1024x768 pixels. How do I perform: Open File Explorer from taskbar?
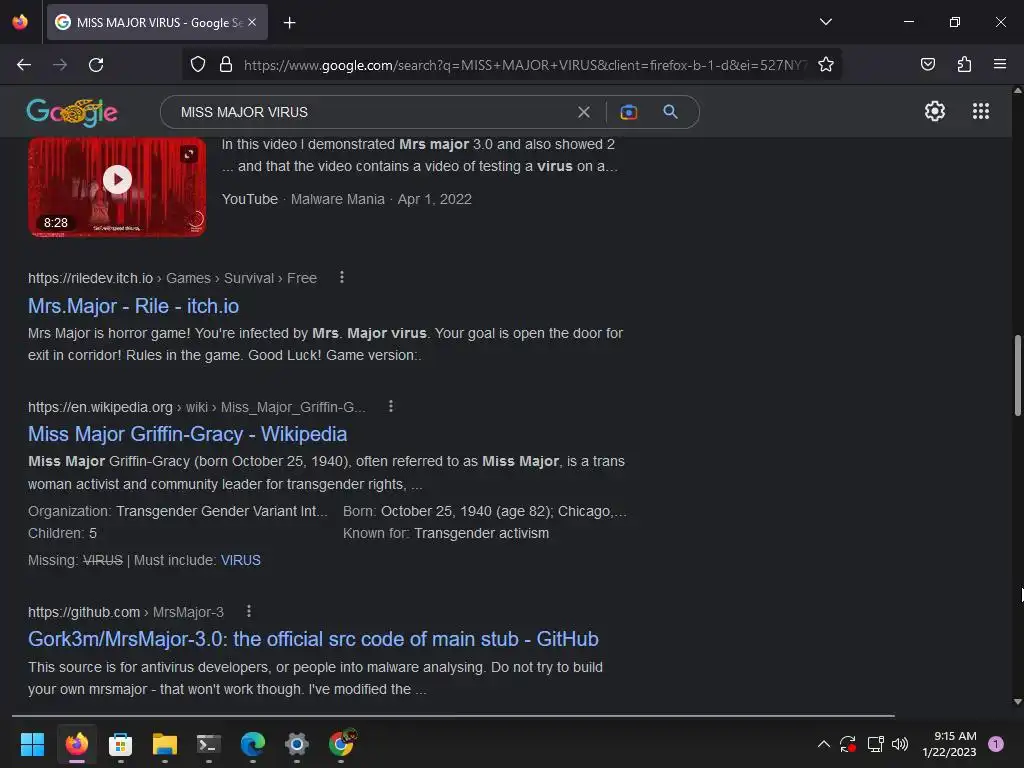point(165,743)
